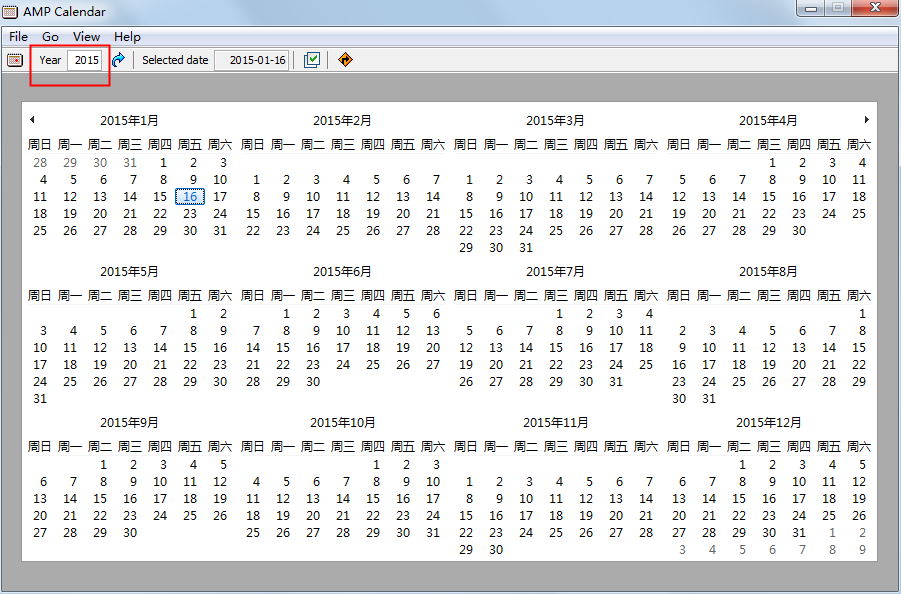Viewport: 901px width, 594px height.
Task: Click the Year input field showing 2015
Action: 86,60
